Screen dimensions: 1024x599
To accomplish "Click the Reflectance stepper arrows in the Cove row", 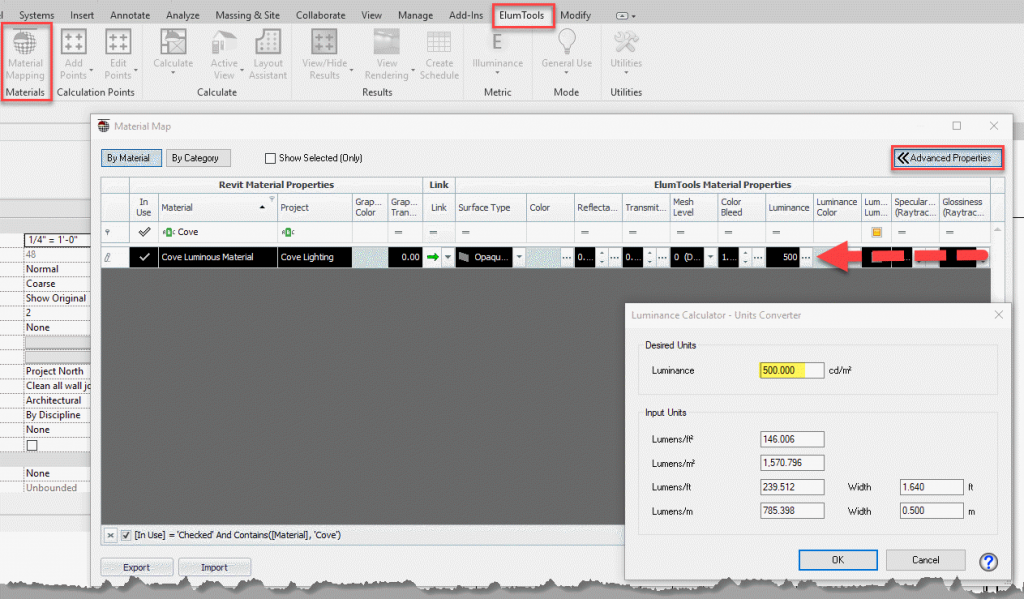I will [602, 257].
